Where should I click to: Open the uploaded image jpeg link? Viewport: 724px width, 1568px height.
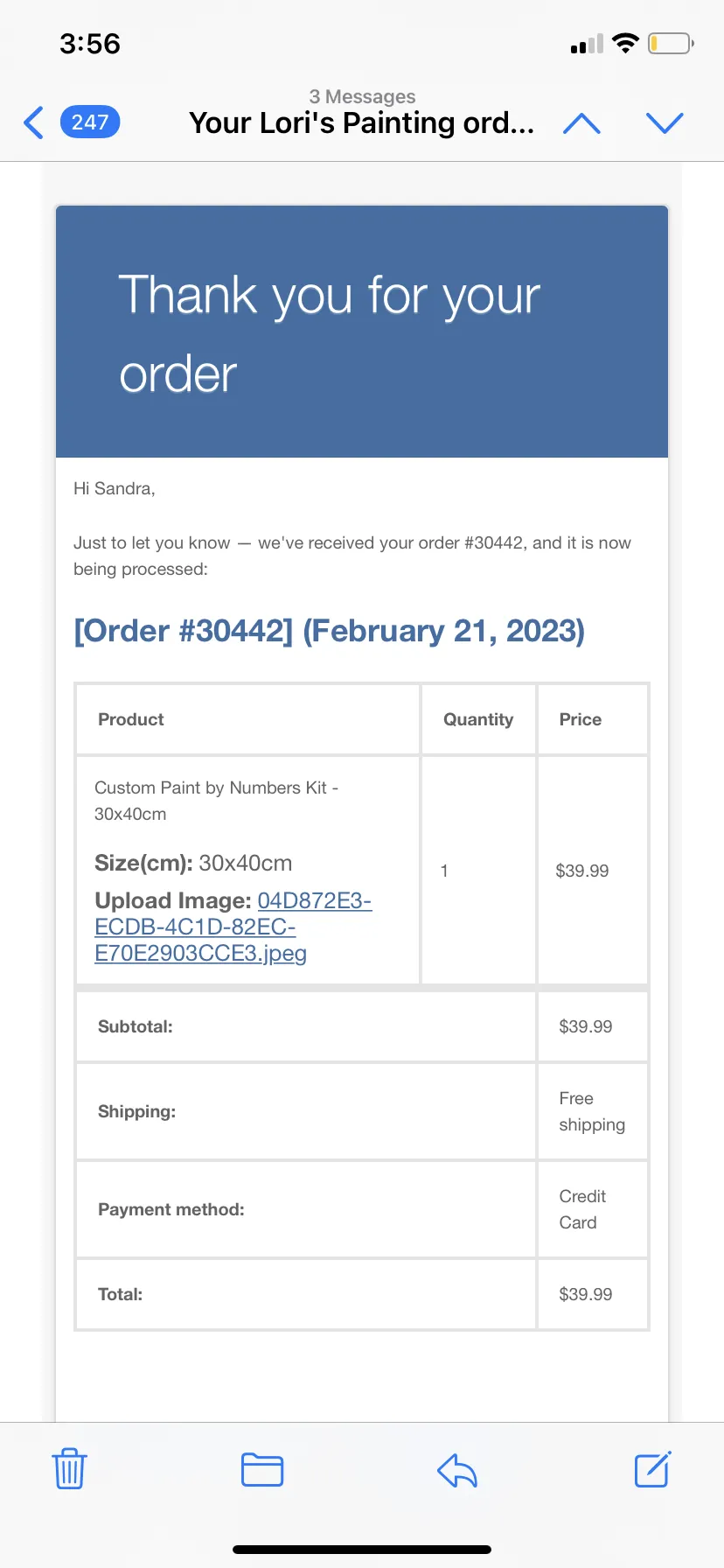(x=233, y=927)
